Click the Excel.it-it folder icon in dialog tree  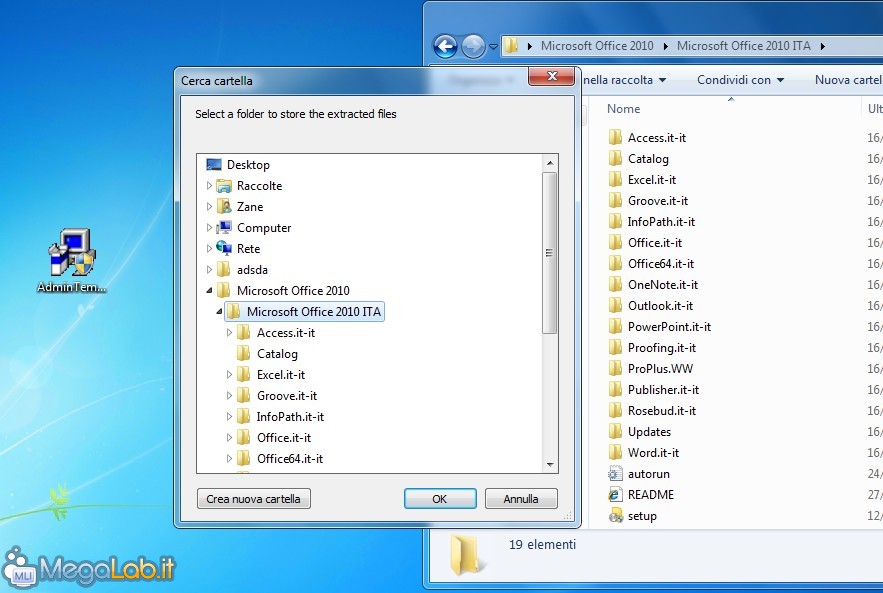(x=244, y=374)
